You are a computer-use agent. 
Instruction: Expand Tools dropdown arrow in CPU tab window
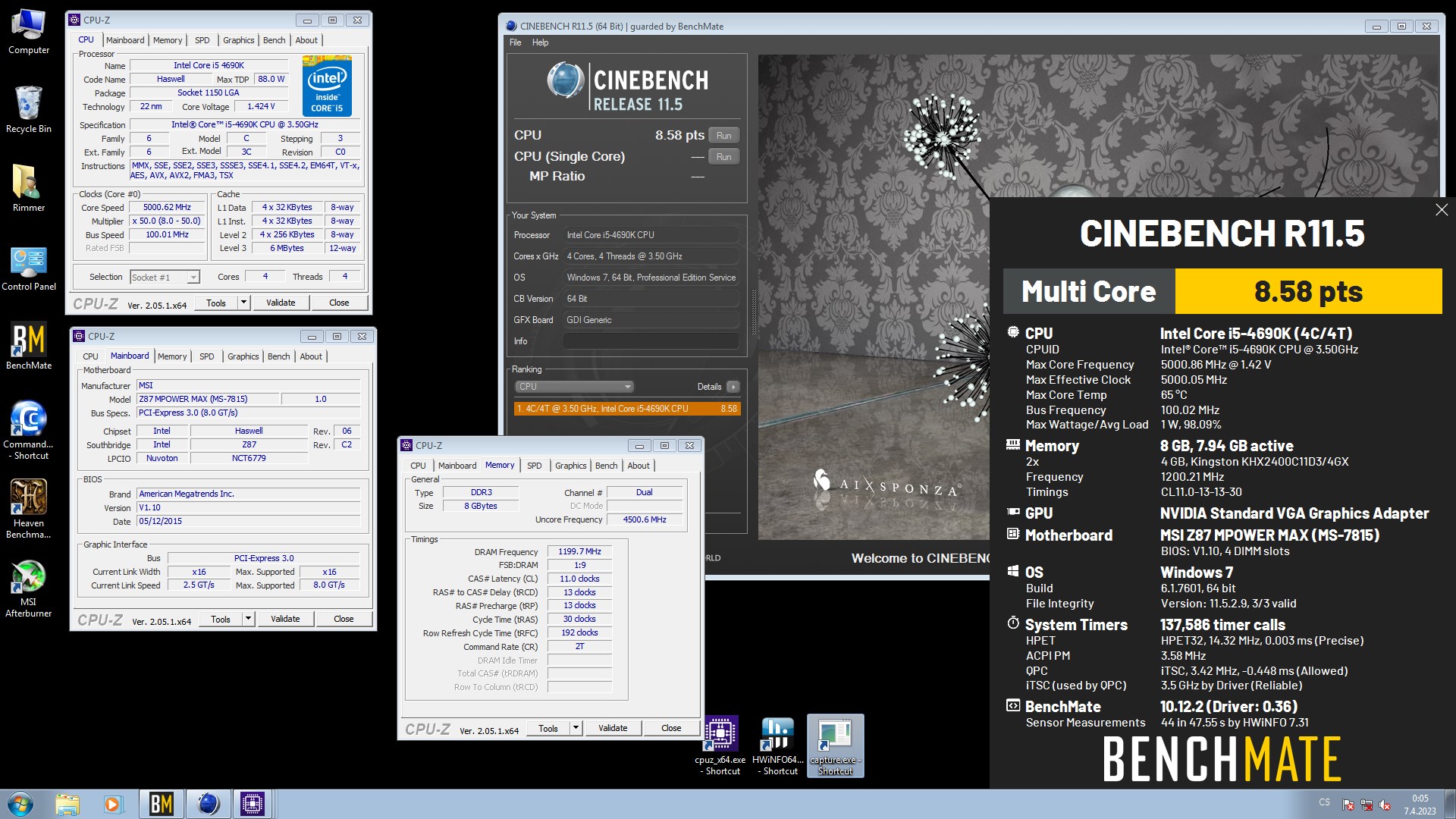[x=244, y=303]
